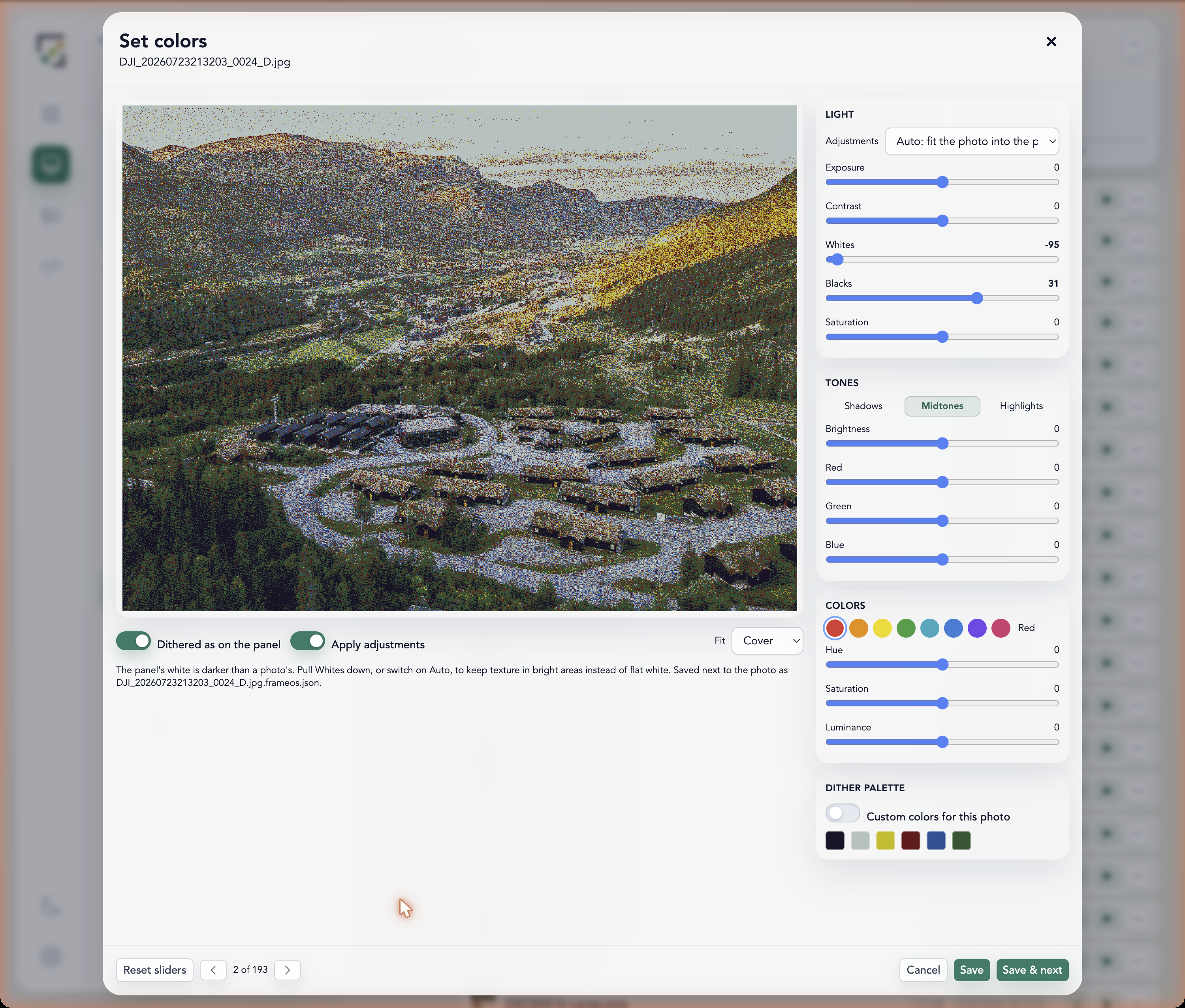
Task: Select the yellow color channel swatch
Action: 882,628
